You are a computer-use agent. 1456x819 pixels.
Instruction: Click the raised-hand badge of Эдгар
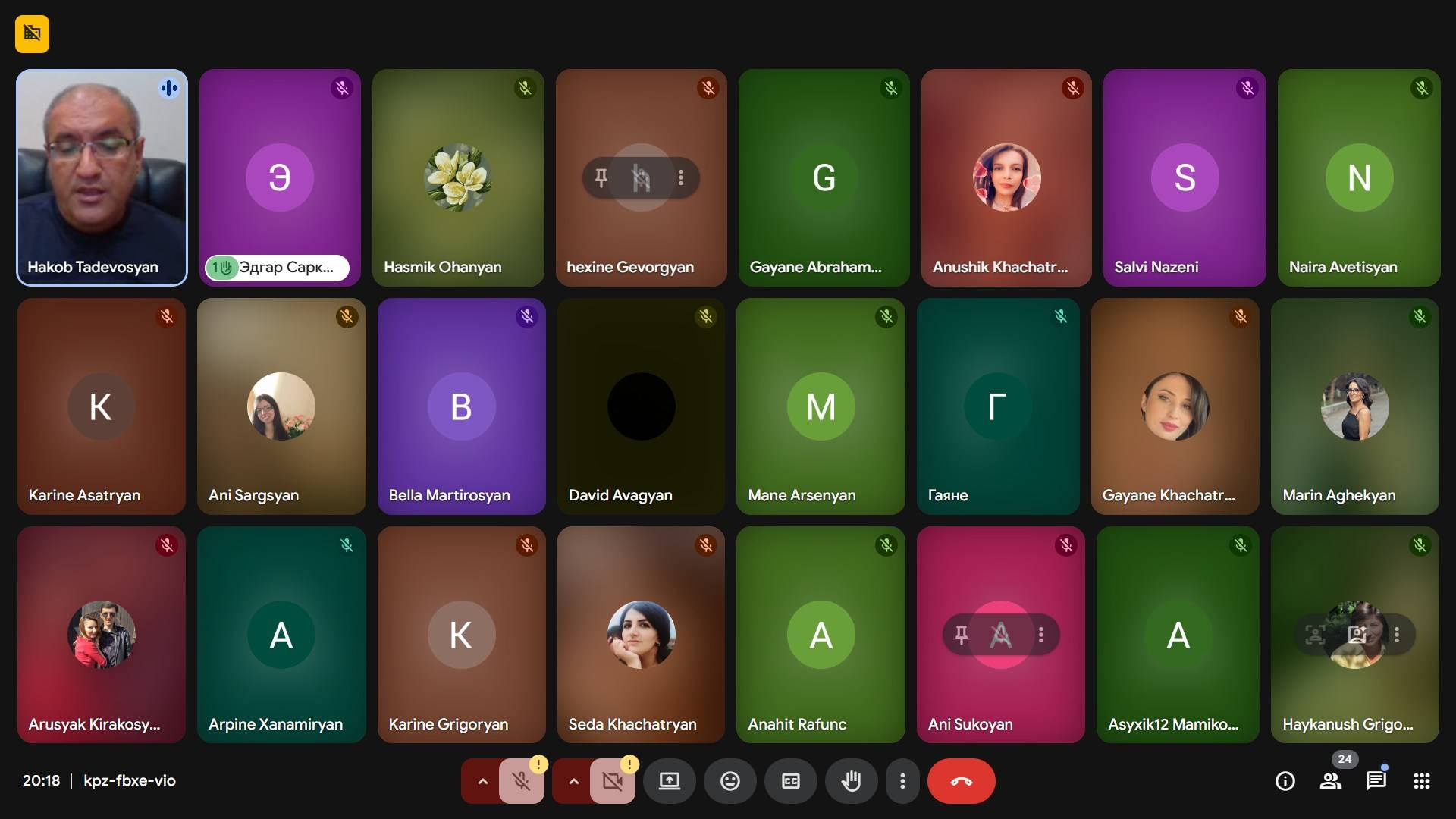[x=222, y=268]
